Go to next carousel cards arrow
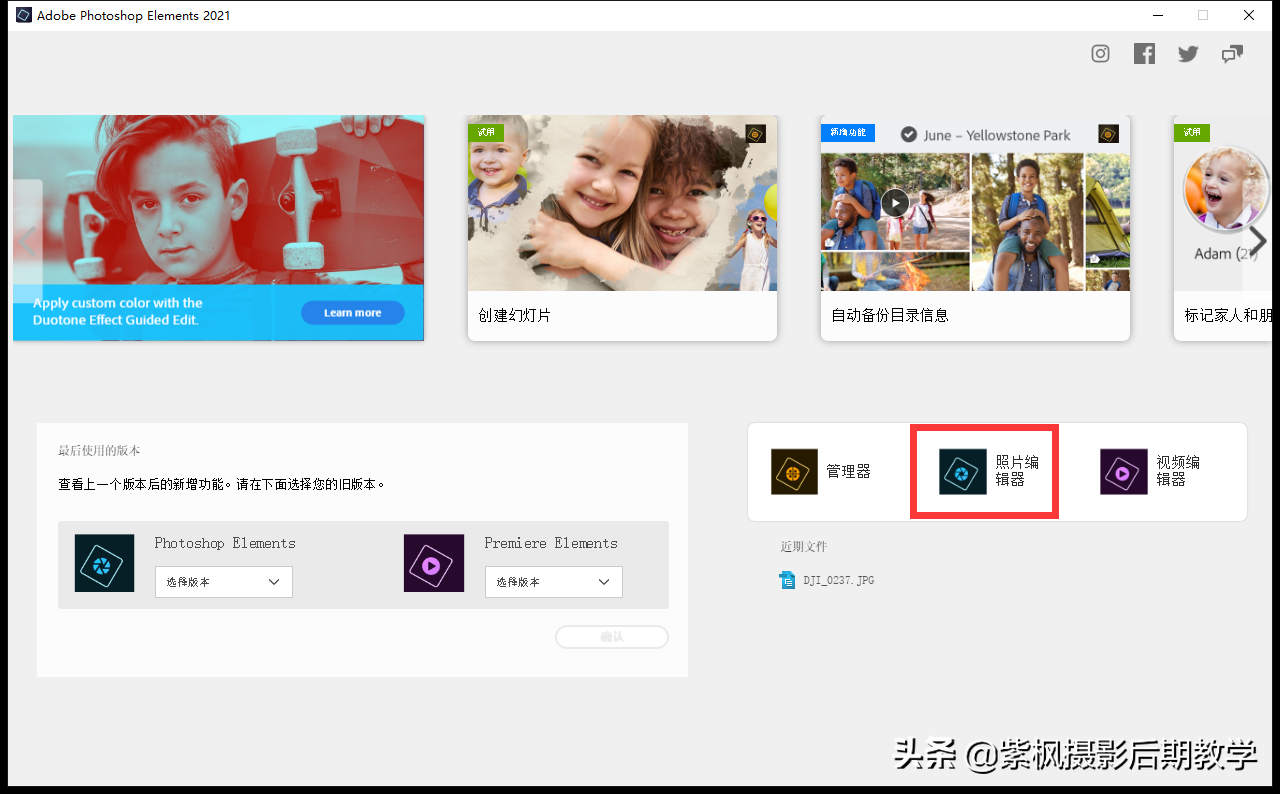This screenshot has width=1280, height=794. pyautogui.click(x=1259, y=240)
